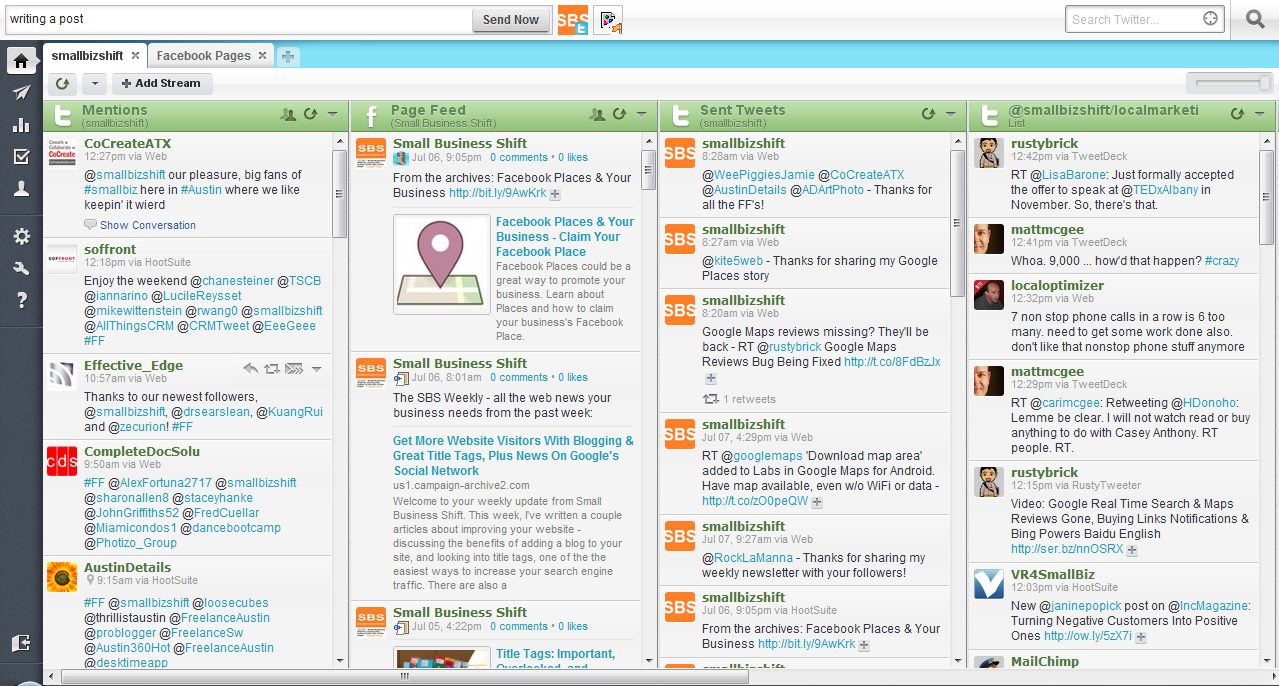Refresh all streams using the toolbar refresh button
The width and height of the screenshot is (1279, 686).
(63, 84)
